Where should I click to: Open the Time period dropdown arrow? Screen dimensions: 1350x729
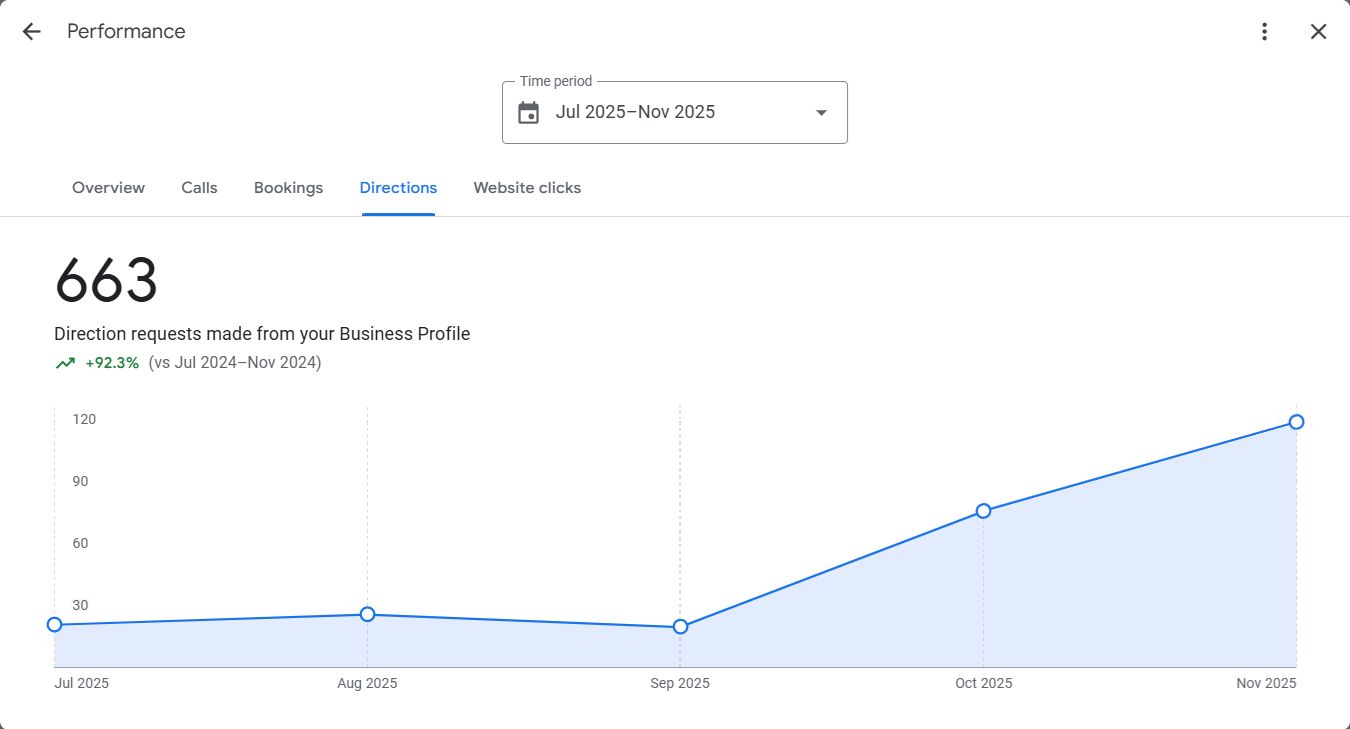click(x=820, y=112)
